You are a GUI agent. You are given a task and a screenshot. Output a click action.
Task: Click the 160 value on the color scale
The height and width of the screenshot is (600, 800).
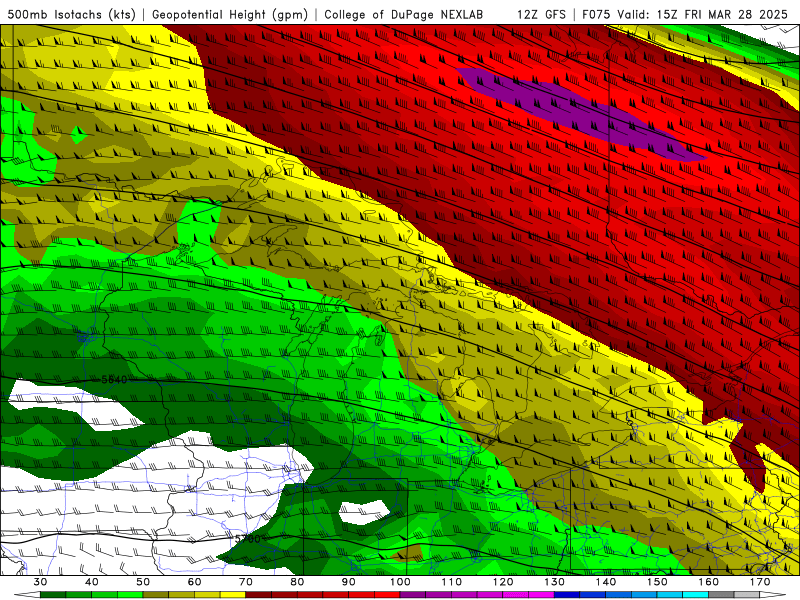tap(709, 582)
